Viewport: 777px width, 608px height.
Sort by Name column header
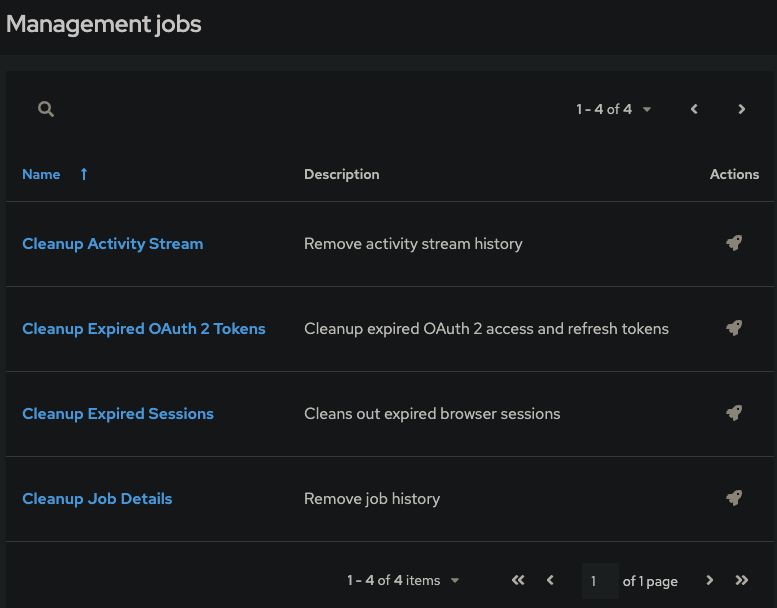41,174
